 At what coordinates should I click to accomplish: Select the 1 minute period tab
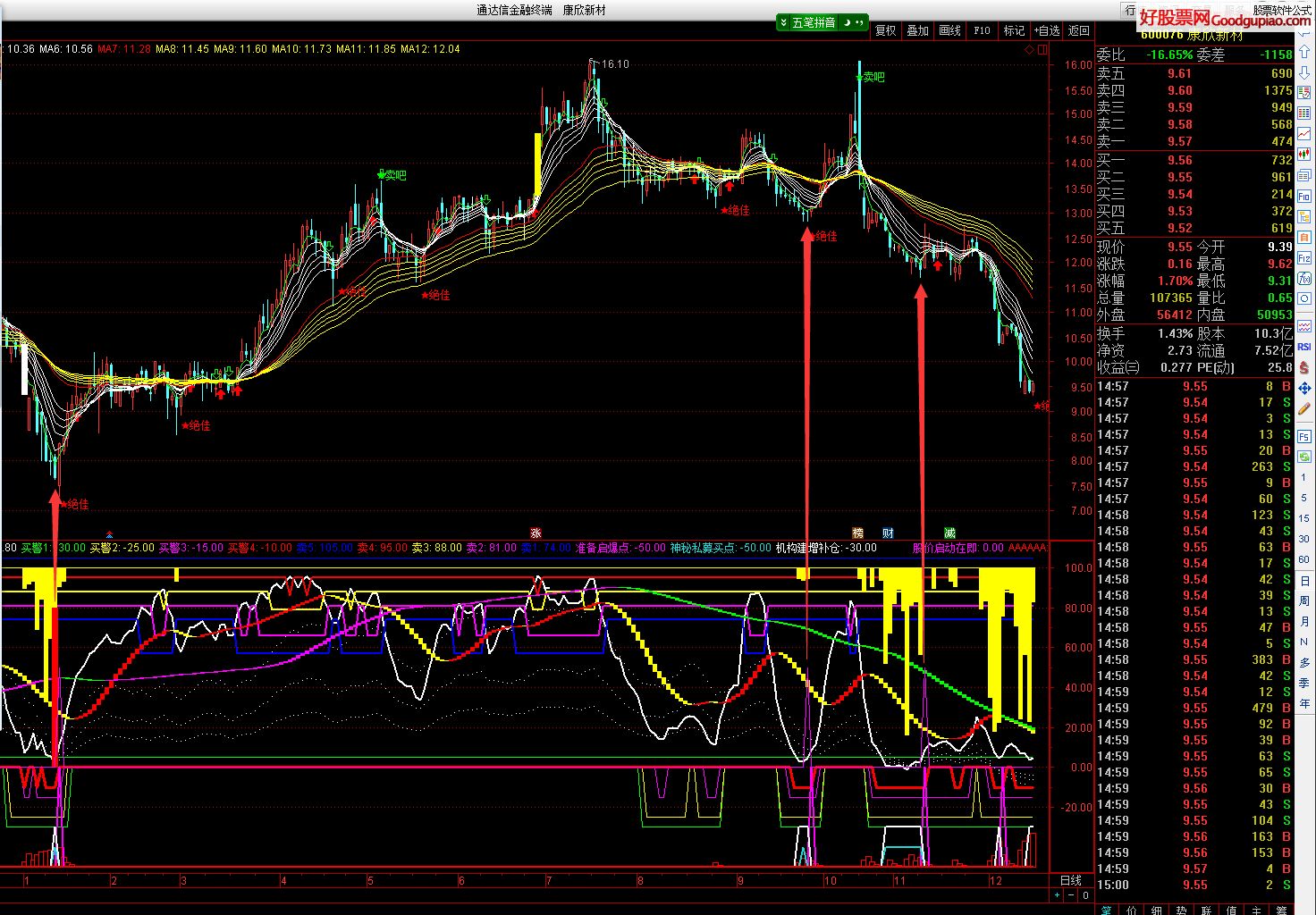click(x=1303, y=478)
